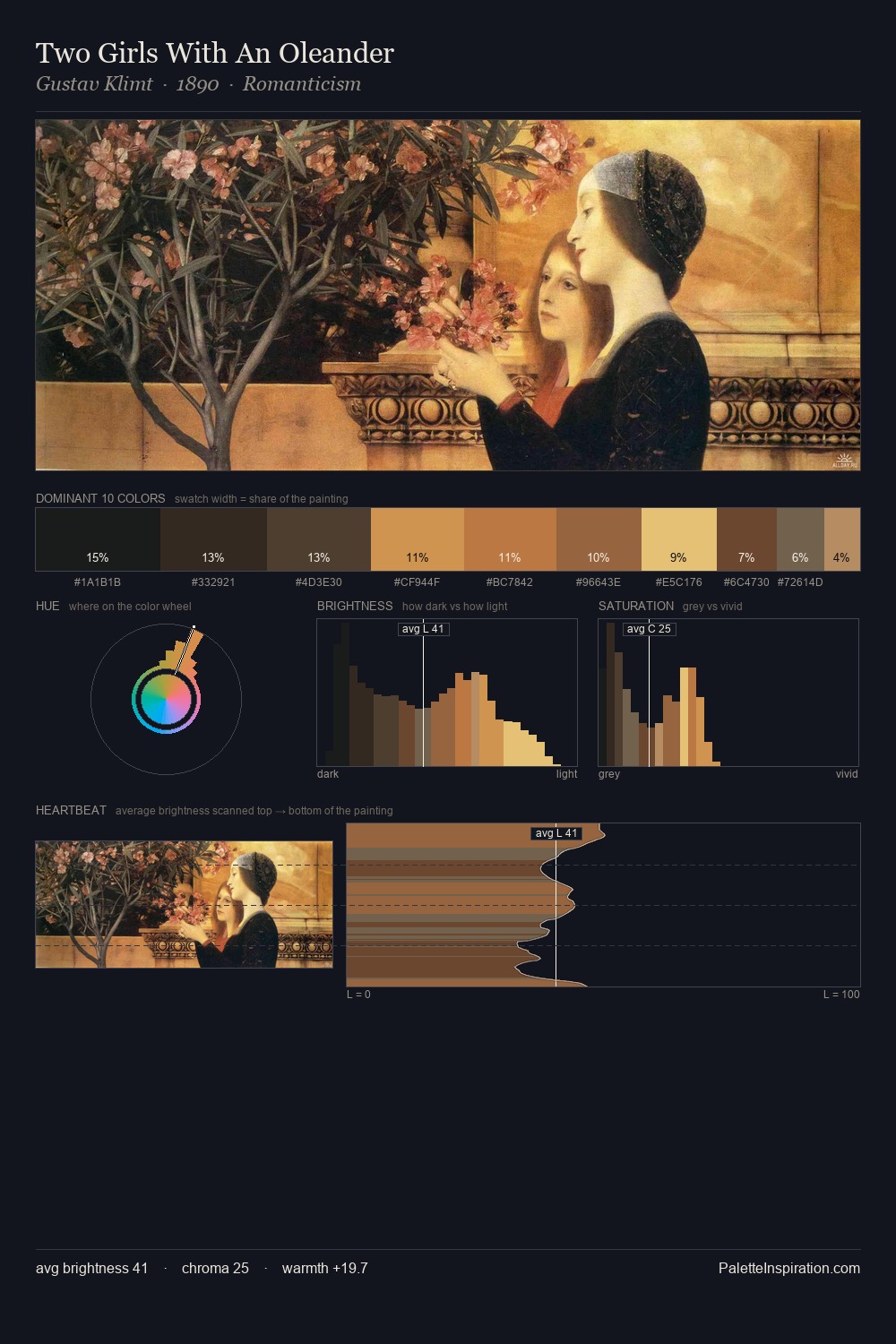896x1344 pixels.
Task: Open the large painting image
Action: click(448, 295)
